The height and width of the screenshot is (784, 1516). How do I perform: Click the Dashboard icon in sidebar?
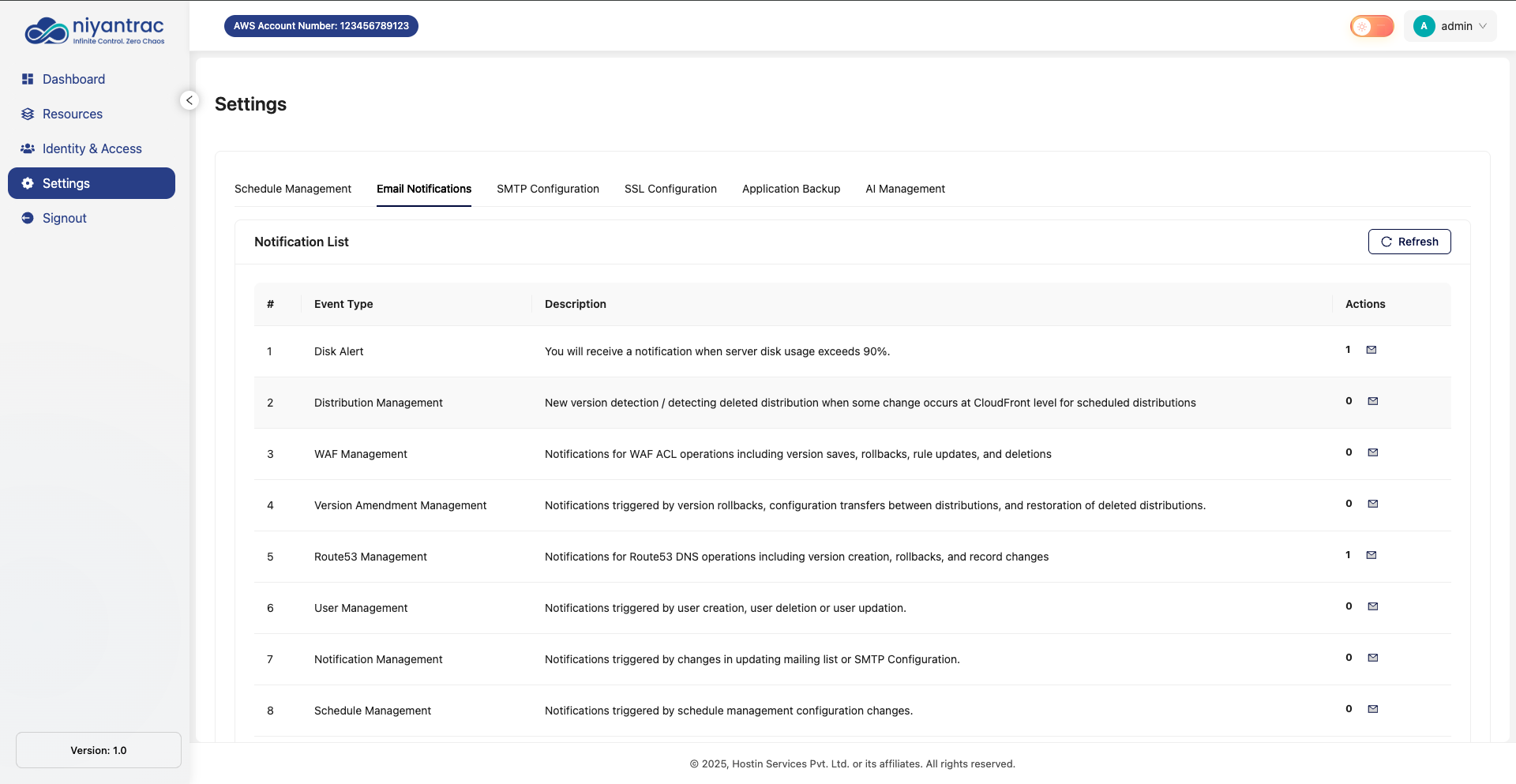(x=28, y=79)
